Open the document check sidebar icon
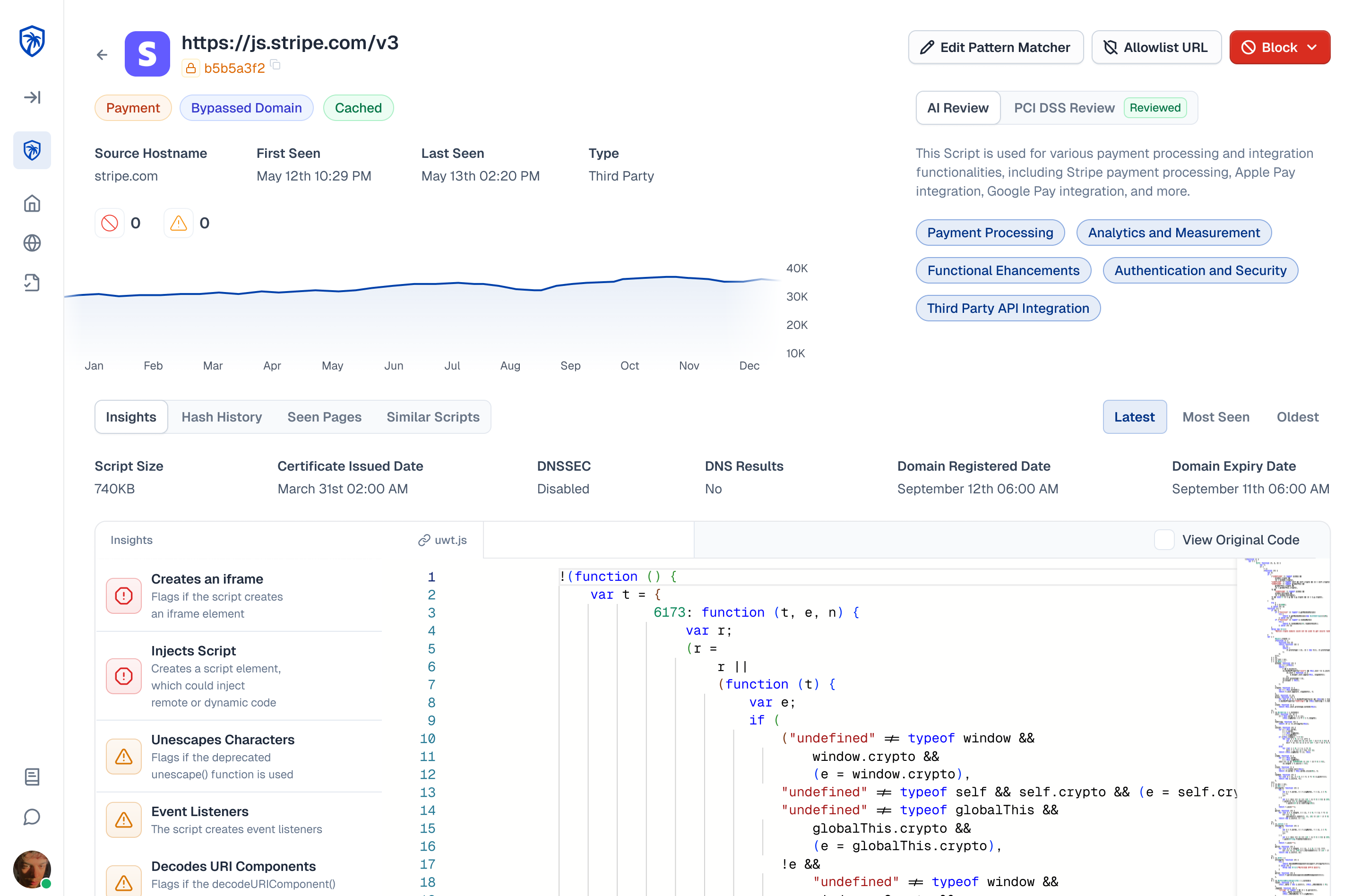This screenshot has width=1361, height=896. click(32, 283)
